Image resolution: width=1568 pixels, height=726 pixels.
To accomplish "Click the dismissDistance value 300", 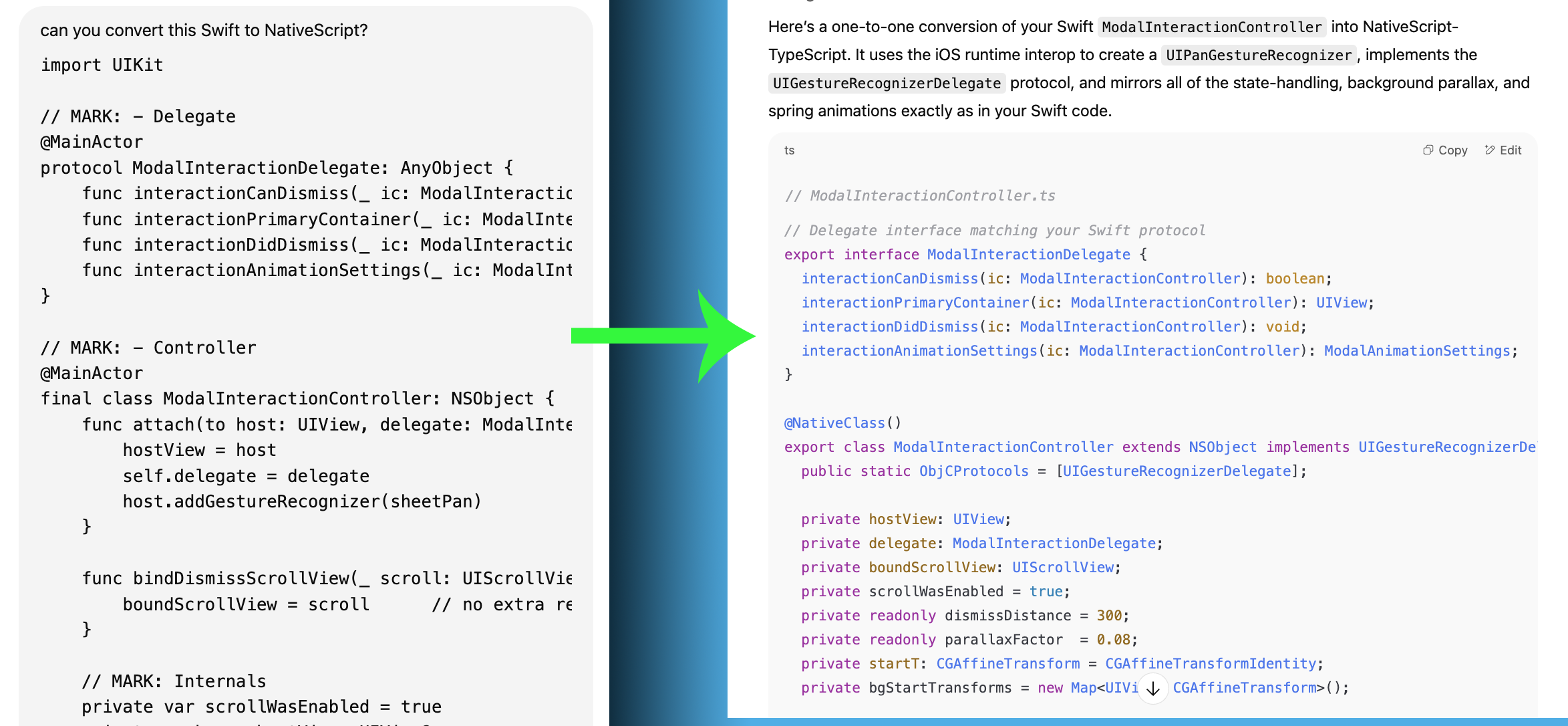I will [1109, 615].
